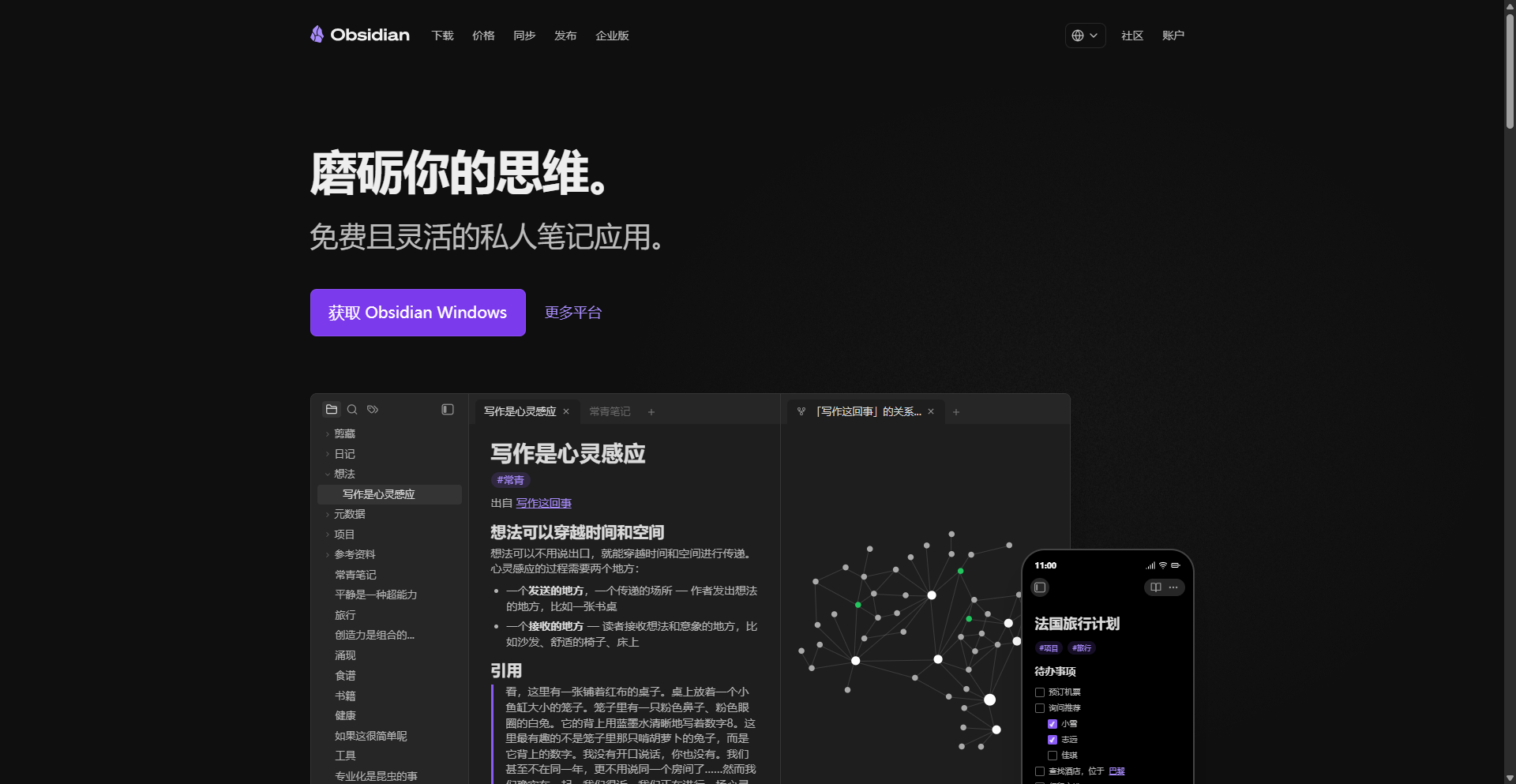Open the 企业版 navigation item

(612, 36)
